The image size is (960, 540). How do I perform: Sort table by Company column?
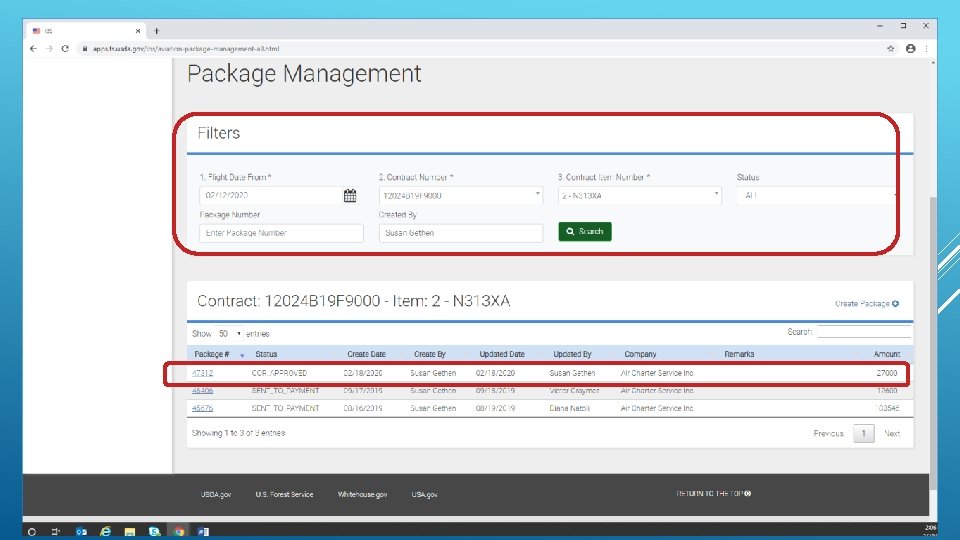[640, 354]
